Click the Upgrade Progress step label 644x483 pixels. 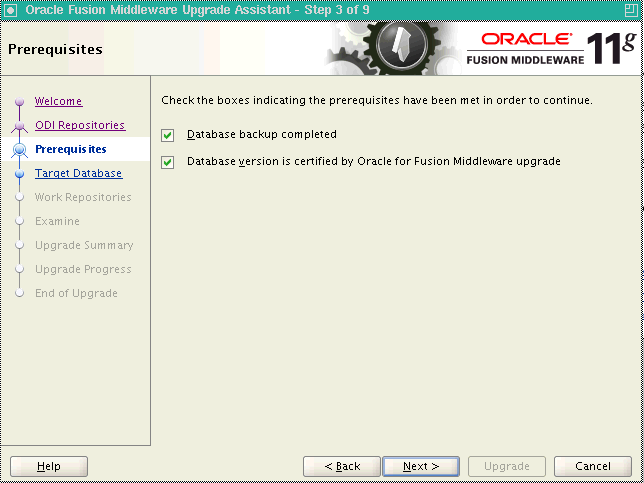83,269
